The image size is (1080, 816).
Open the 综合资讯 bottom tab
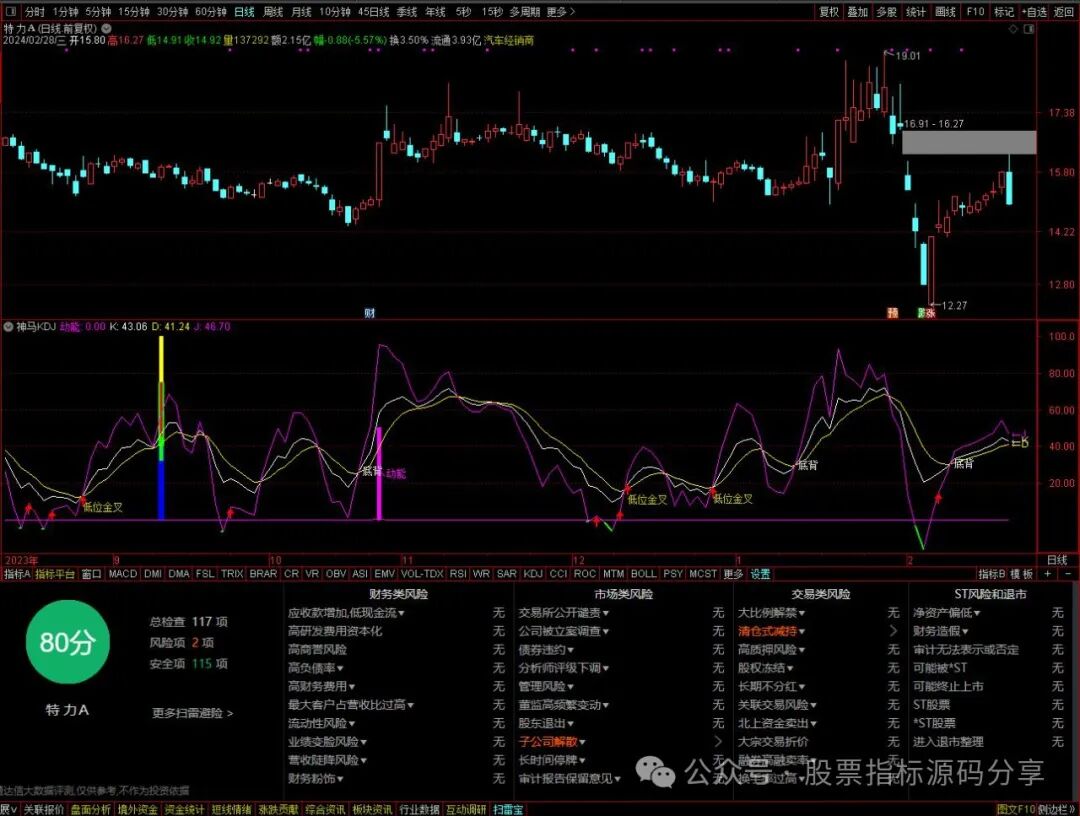(325, 810)
